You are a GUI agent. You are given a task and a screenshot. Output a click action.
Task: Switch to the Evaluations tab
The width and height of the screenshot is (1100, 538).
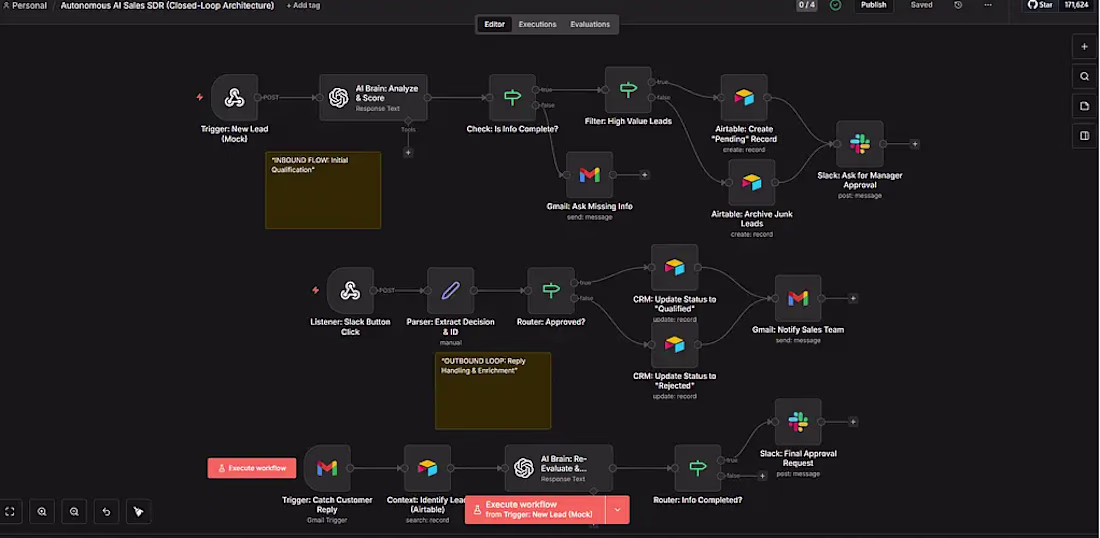590,24
